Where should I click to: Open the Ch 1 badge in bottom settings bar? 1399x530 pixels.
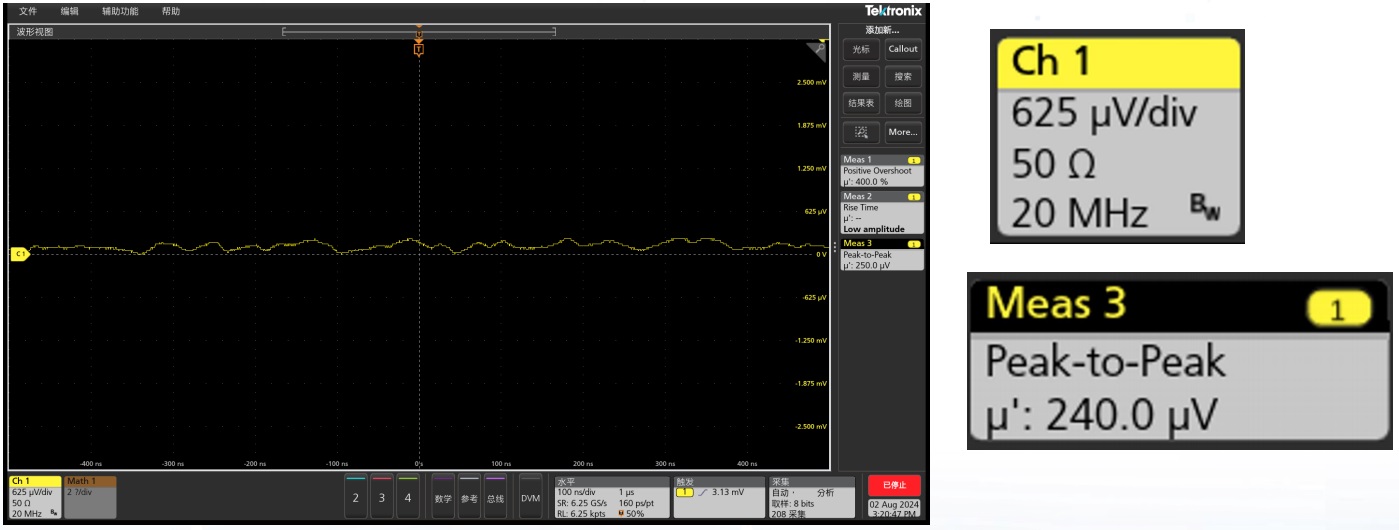pyautogui.click(x=35, y=497)
